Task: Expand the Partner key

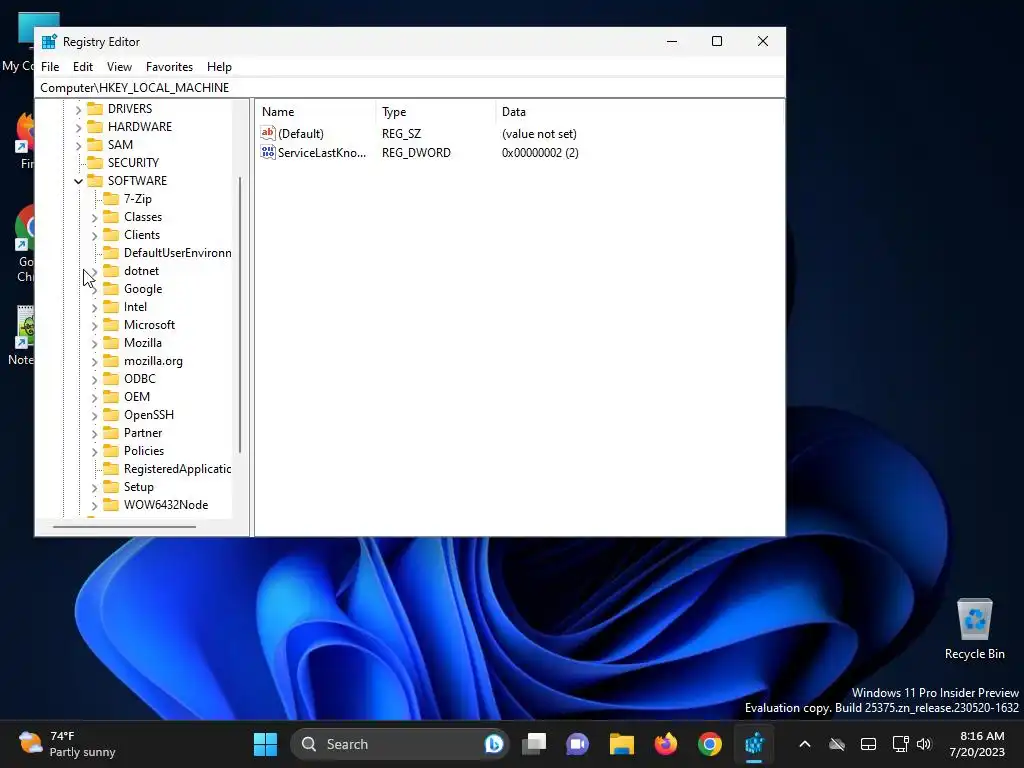Action: tap(95, 433)
